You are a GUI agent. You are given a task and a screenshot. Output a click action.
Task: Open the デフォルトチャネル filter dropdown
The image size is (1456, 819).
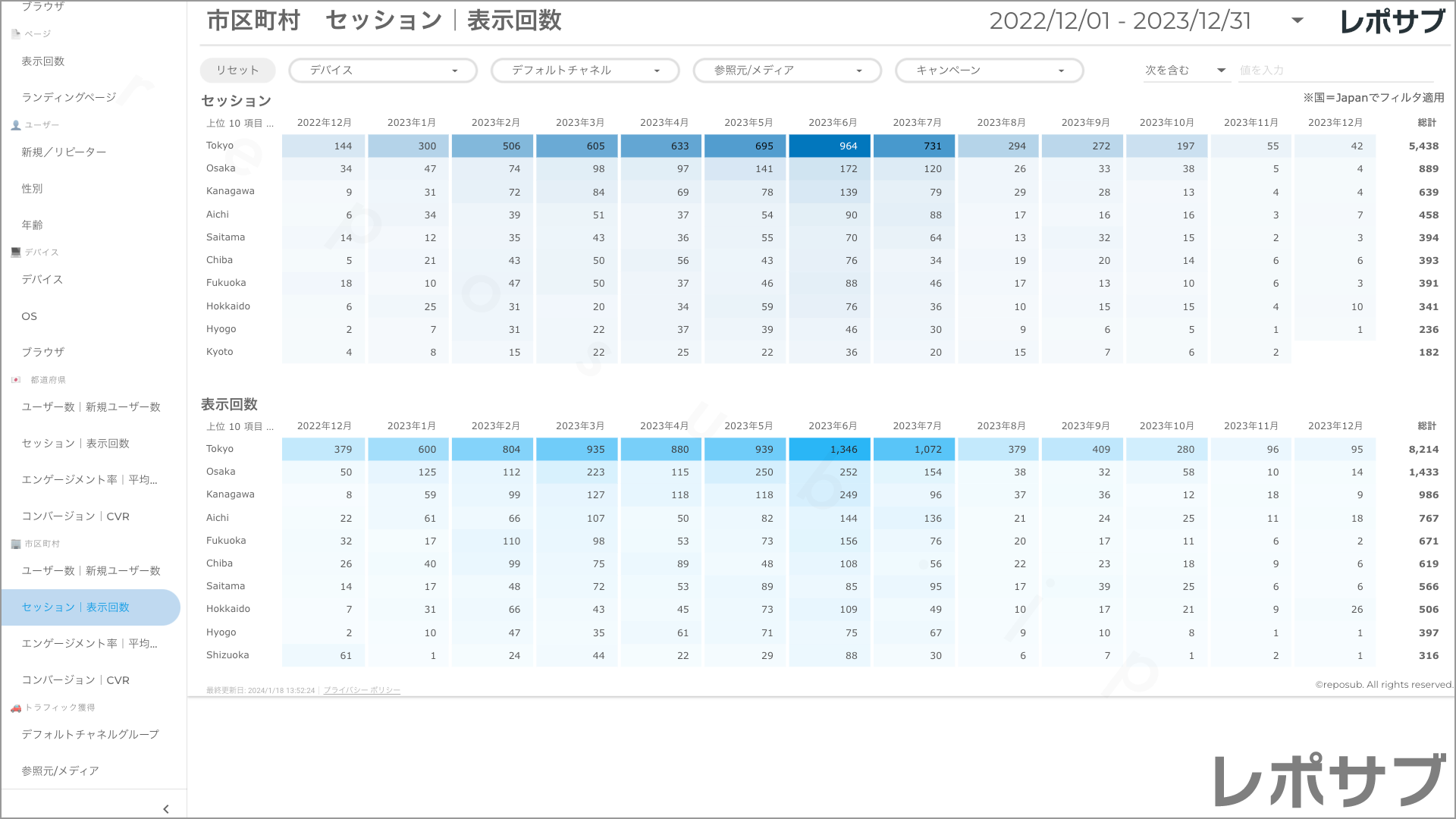pos(585,71)
